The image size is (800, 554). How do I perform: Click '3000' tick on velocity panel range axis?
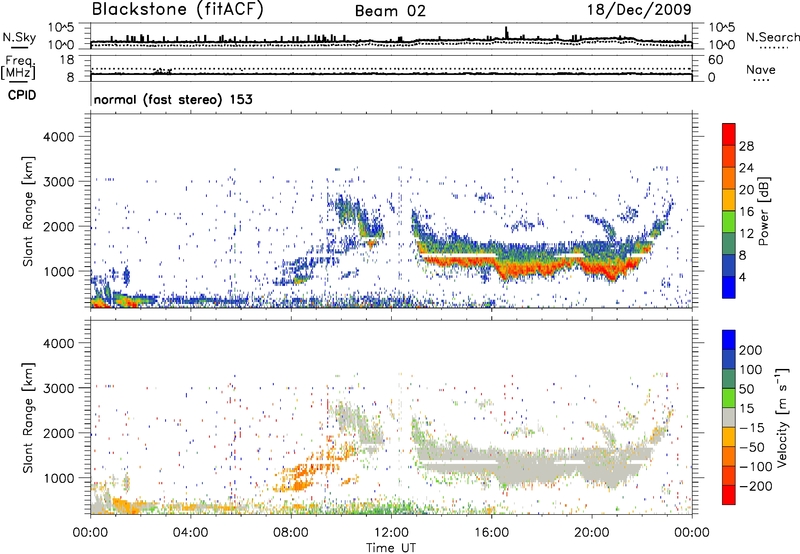tap(59, 388)
